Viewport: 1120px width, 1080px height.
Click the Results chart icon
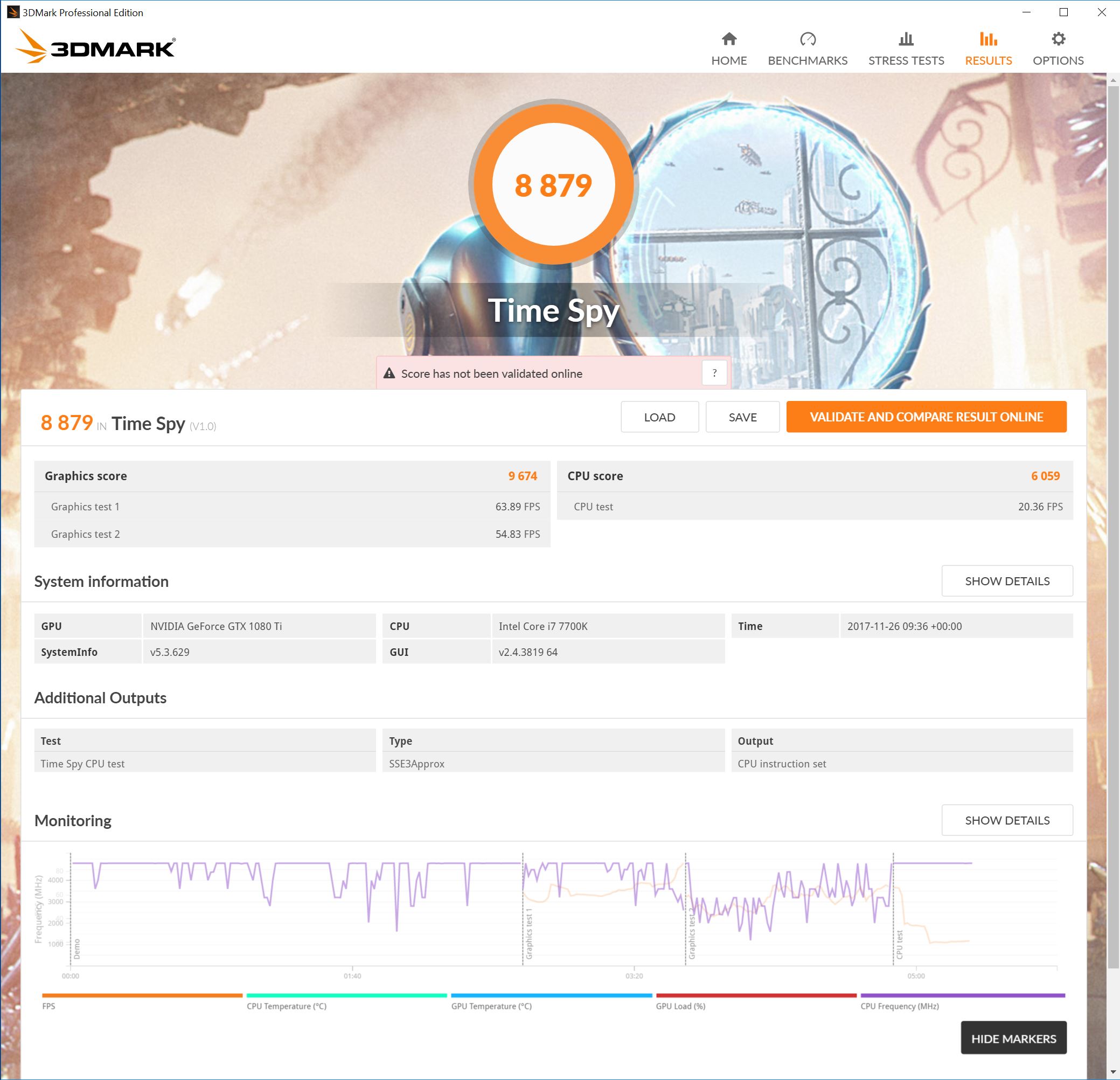(x=988, y=39)
